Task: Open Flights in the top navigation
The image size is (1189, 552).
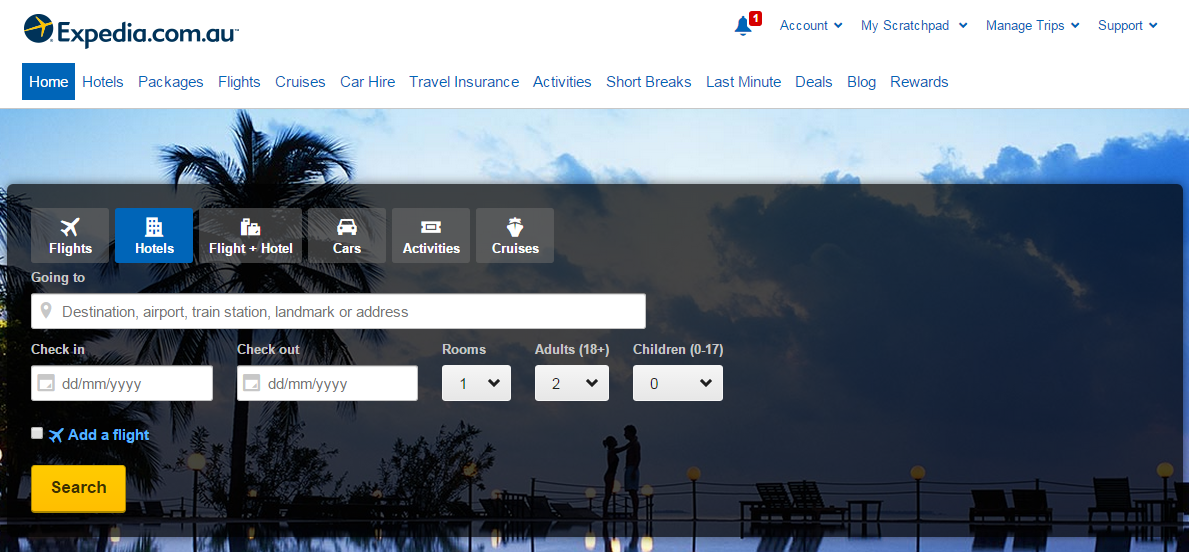Action: [239, 82]
